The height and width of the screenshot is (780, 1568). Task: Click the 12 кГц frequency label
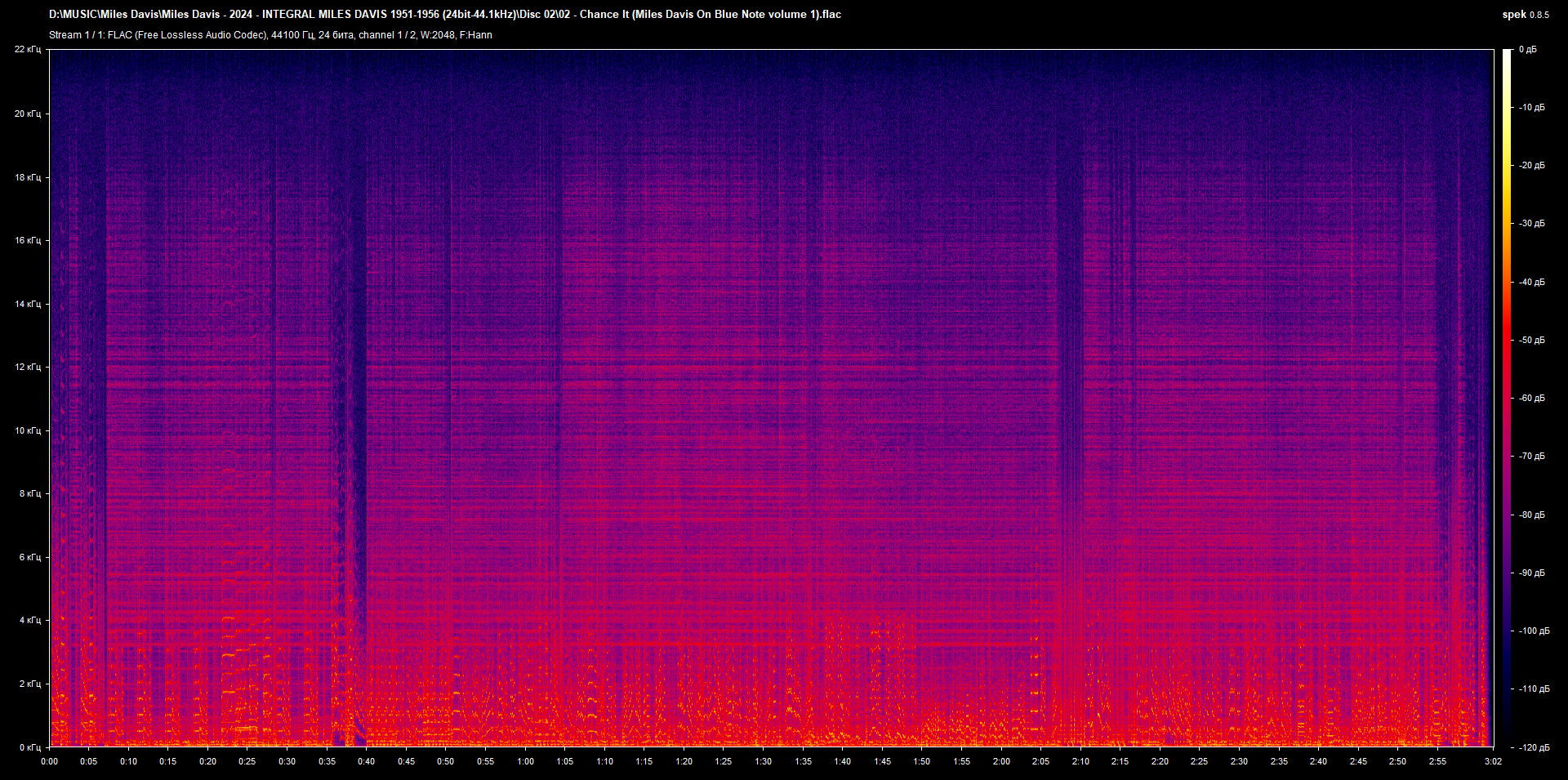pos(28,367)
